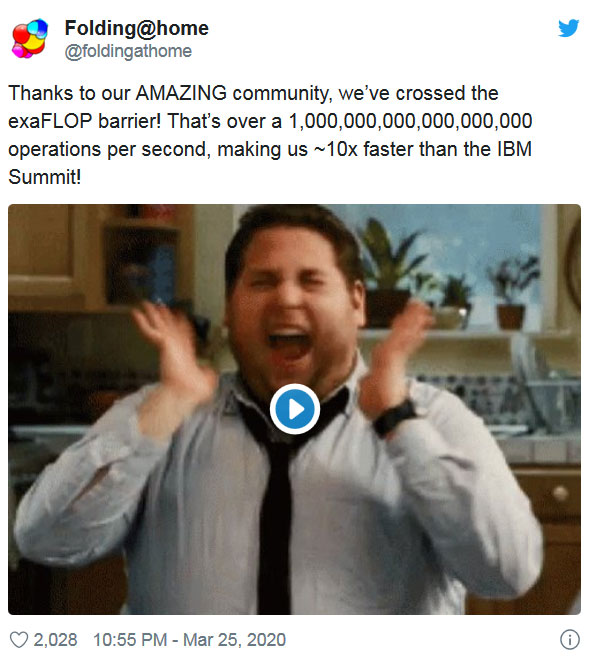Click the 1,000,000,000,000,000,000 number text

pos(410,121)
